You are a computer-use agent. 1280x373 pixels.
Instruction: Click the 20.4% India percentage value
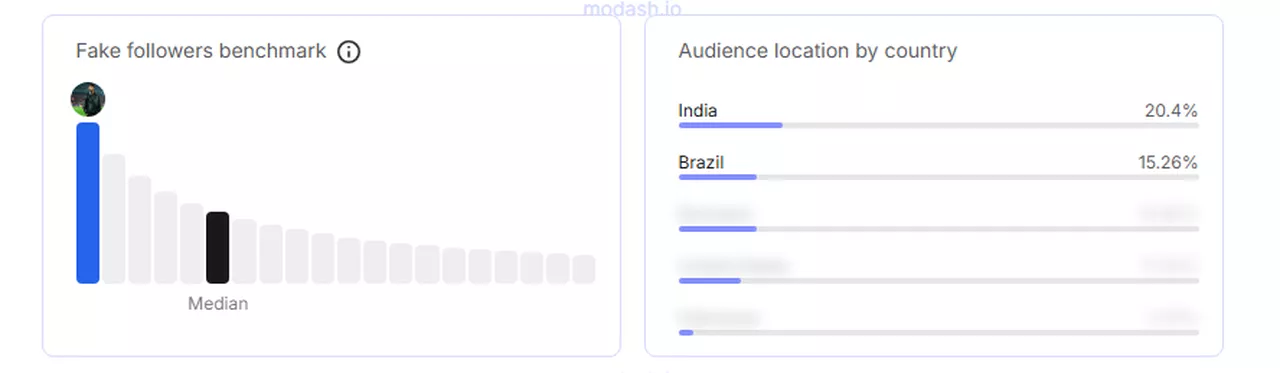coord(1171,111)
